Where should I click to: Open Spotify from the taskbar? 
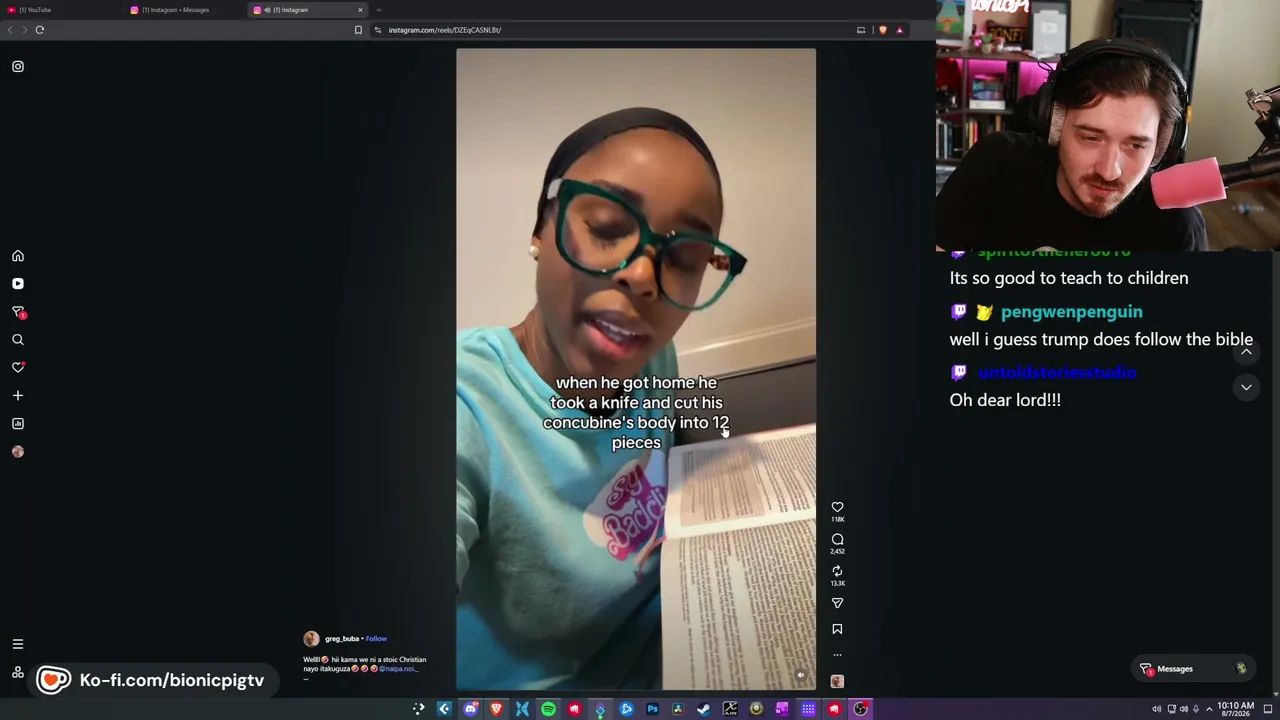pos(548,709)
